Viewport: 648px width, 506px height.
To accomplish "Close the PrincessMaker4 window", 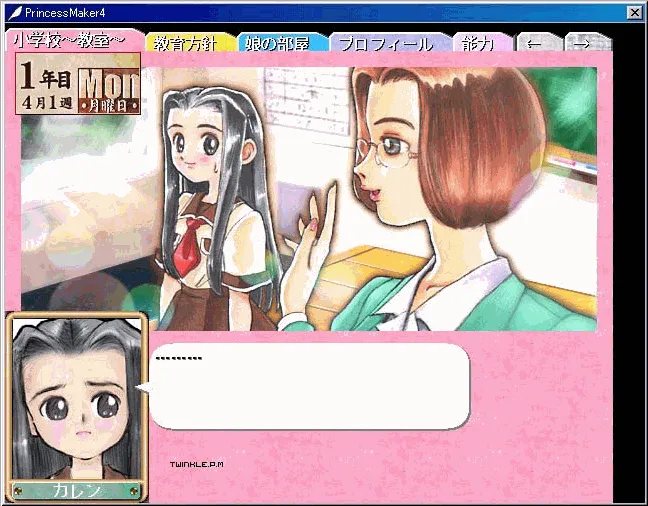I will click(633, 12).
